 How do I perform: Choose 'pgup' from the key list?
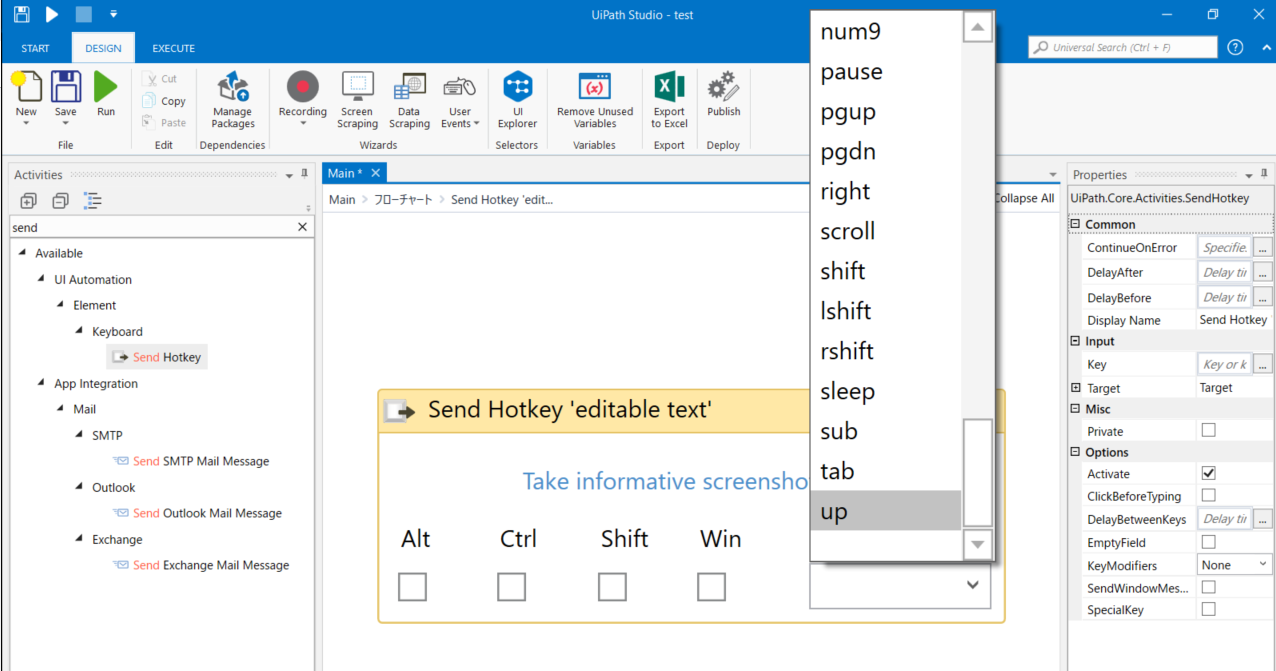[x=886, y=112]
